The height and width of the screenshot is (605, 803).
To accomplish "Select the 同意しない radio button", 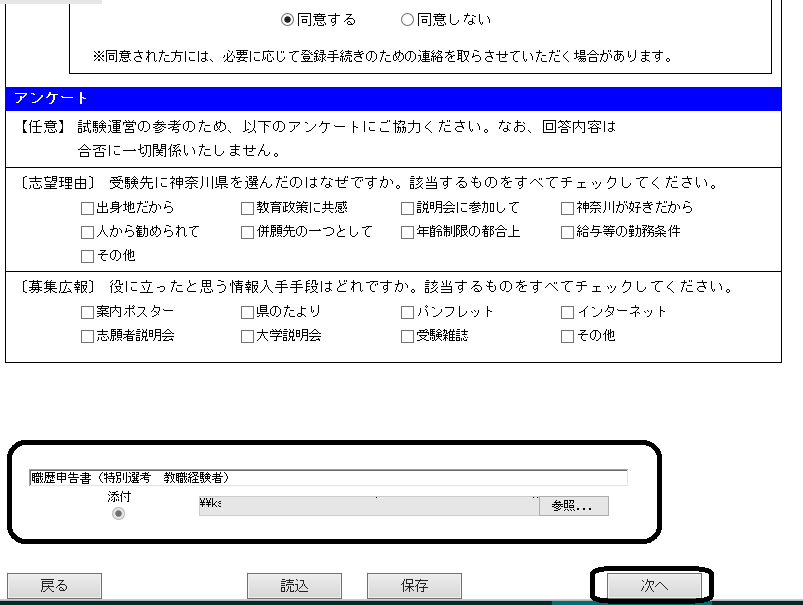I will [407, 20].
